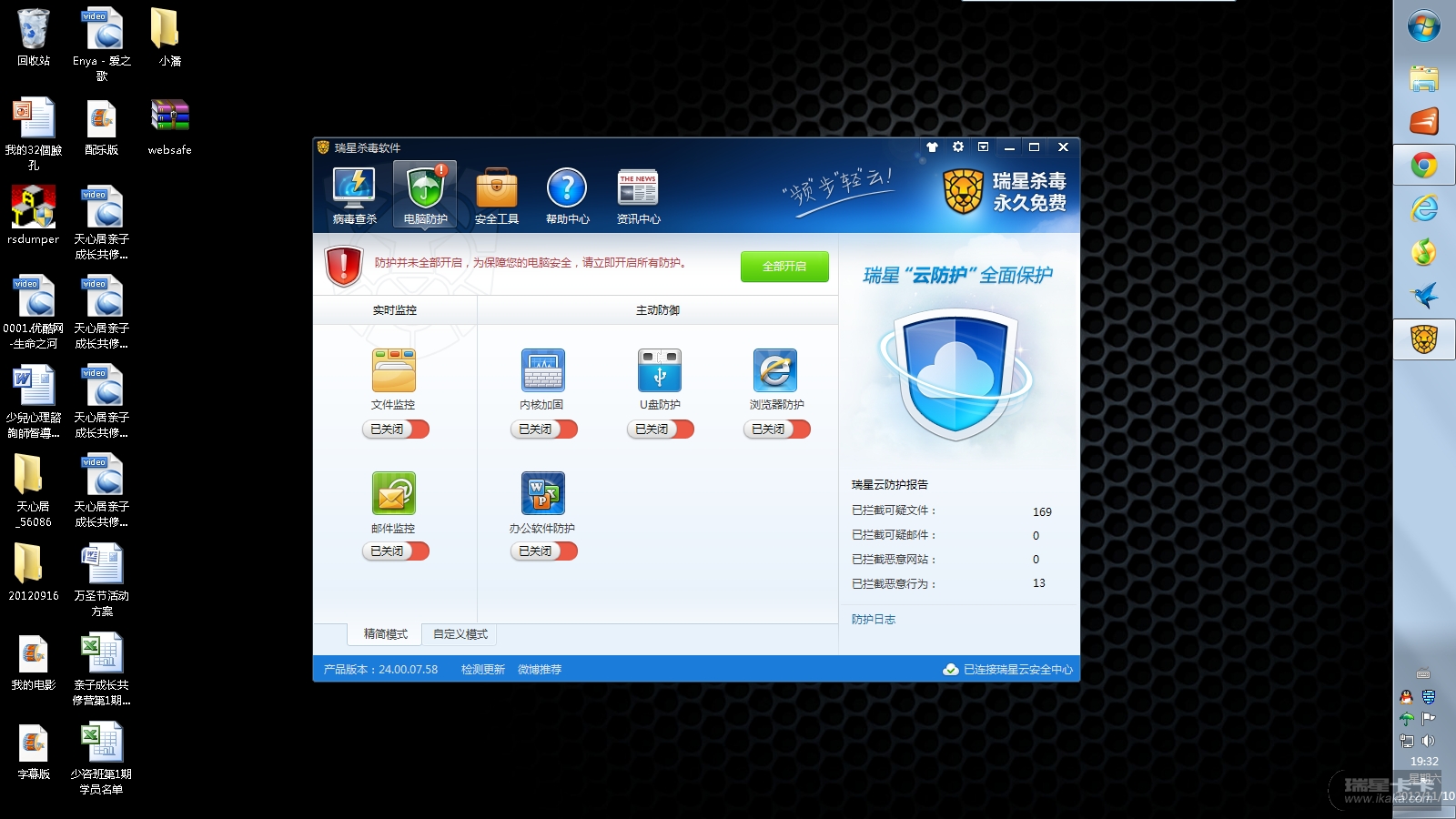This screenshot has height=819, width=1456.
Task: Open the 资讯中心 news center
Action: point(638,196)
